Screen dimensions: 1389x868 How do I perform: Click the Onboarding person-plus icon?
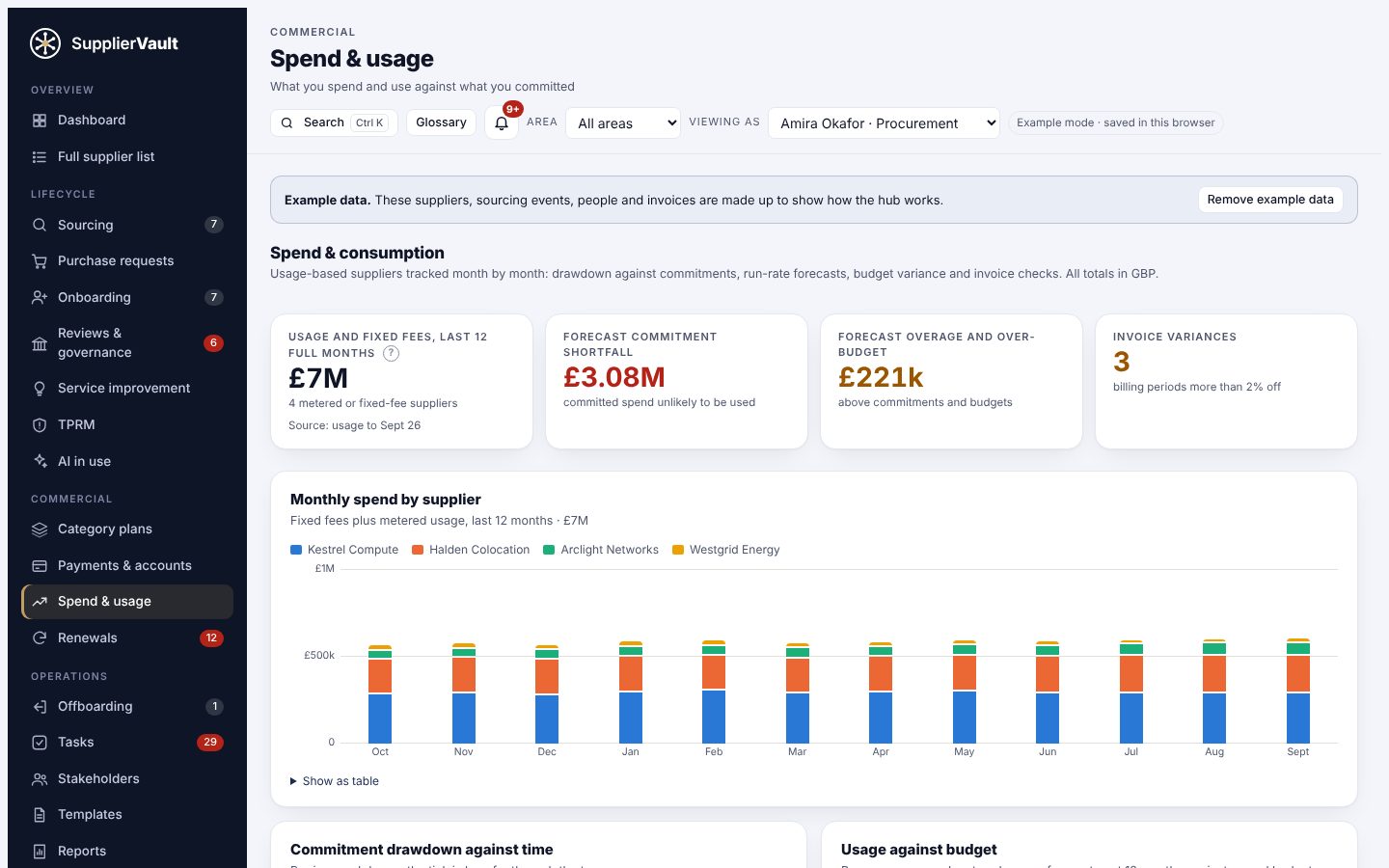[40, 298]
